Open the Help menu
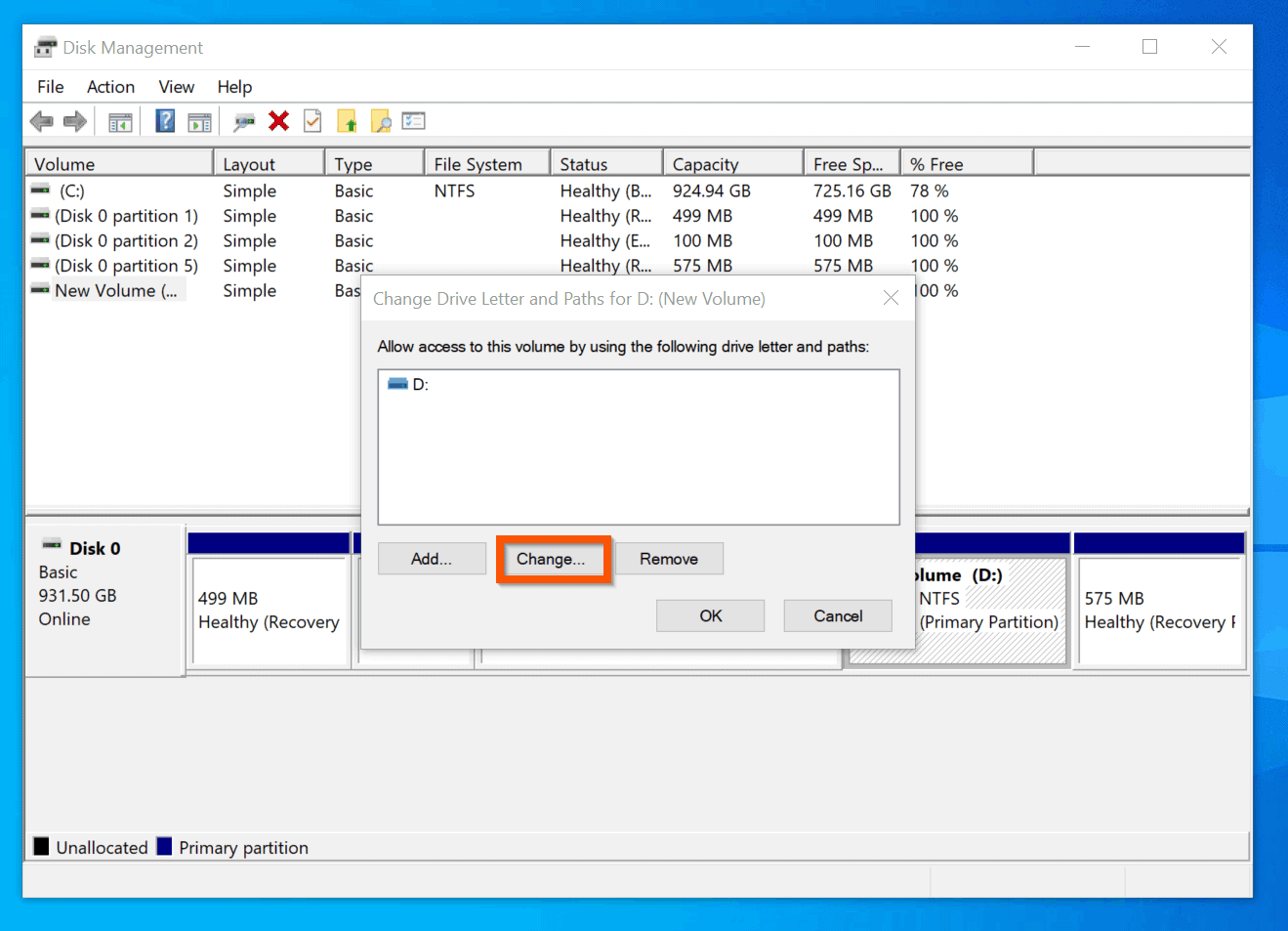1288x931 pixels. pyautogui.click(x=233, y=87)
